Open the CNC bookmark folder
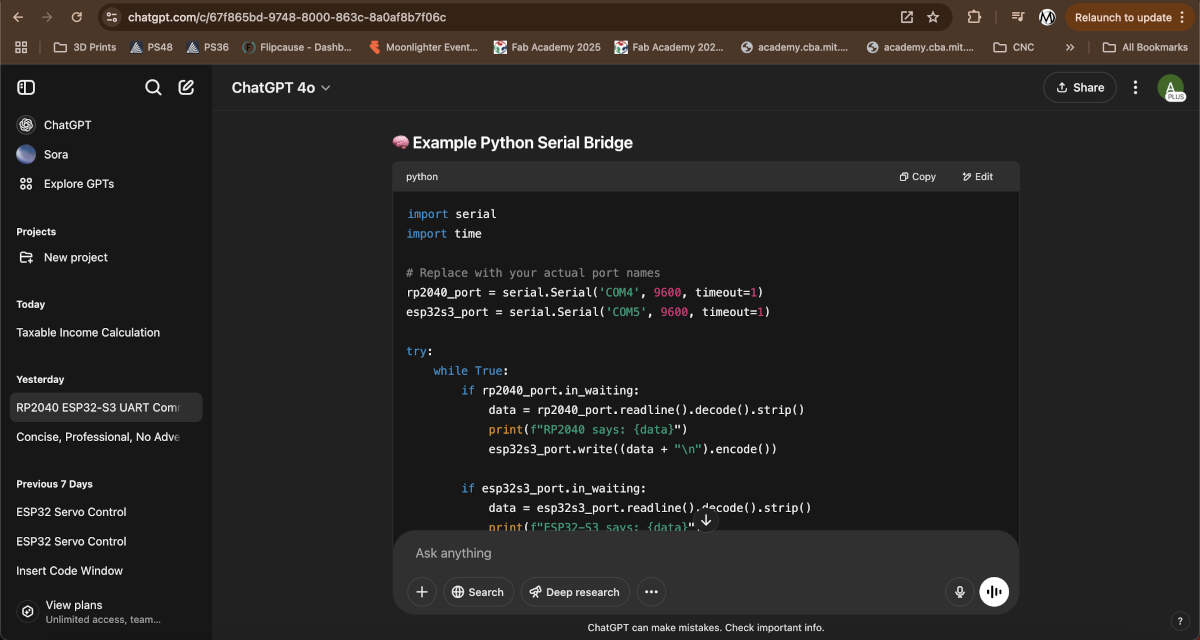 1014,47
